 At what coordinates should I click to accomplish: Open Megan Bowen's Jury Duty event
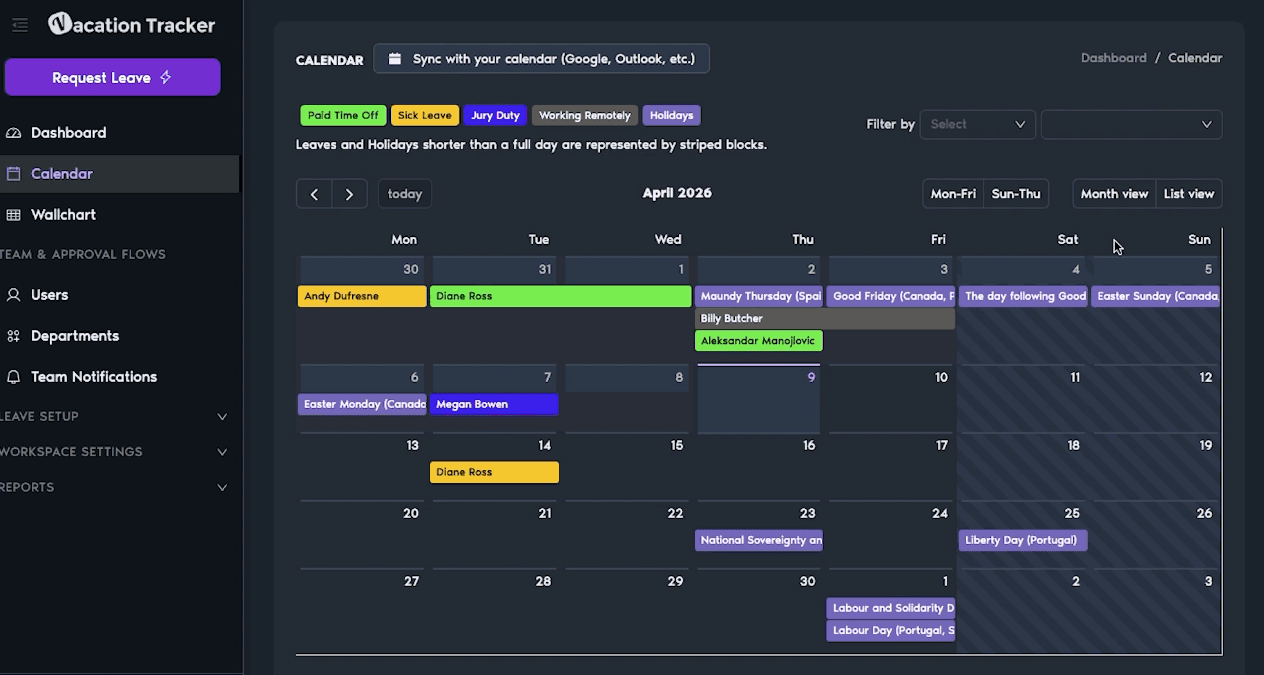[x=494, y=405]
